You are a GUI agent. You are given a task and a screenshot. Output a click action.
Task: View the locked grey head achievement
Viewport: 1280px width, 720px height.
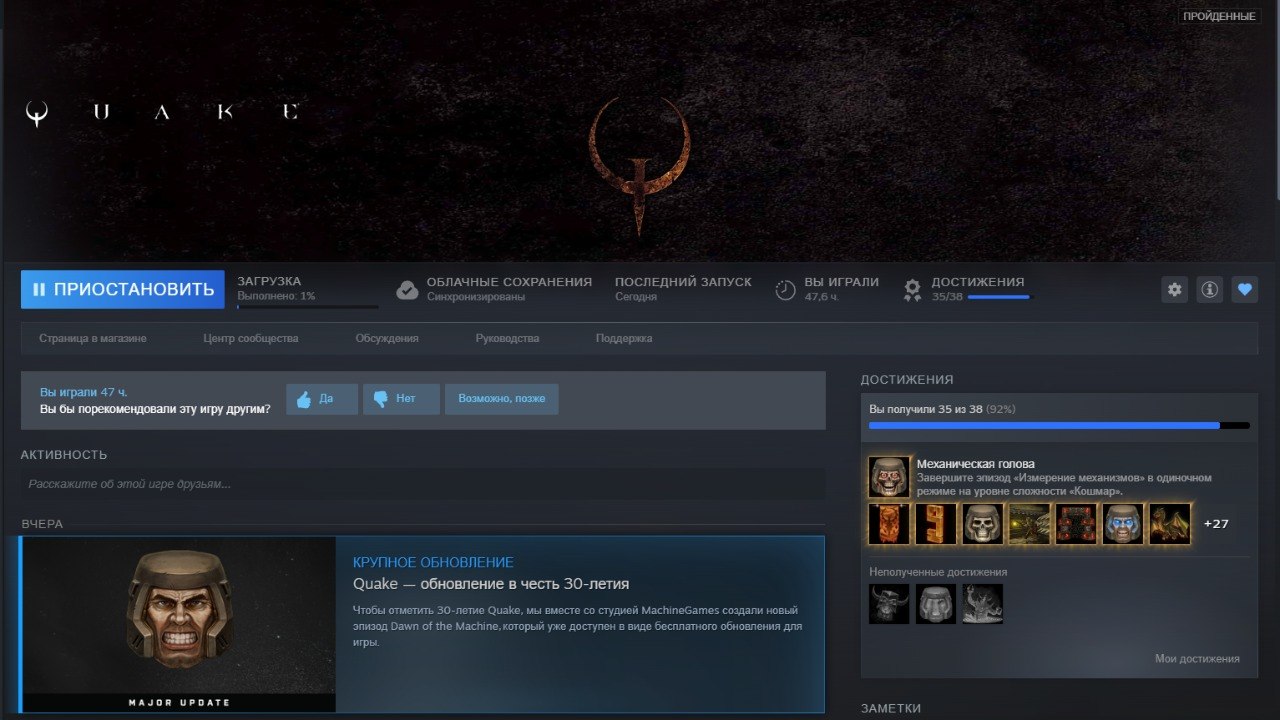pyautogui.click(x=936, y=604)
